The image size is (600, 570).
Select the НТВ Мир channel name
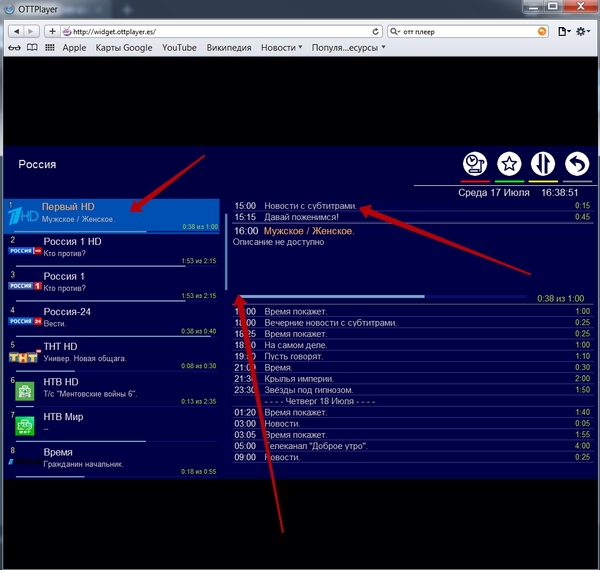(x=63, y=417)
